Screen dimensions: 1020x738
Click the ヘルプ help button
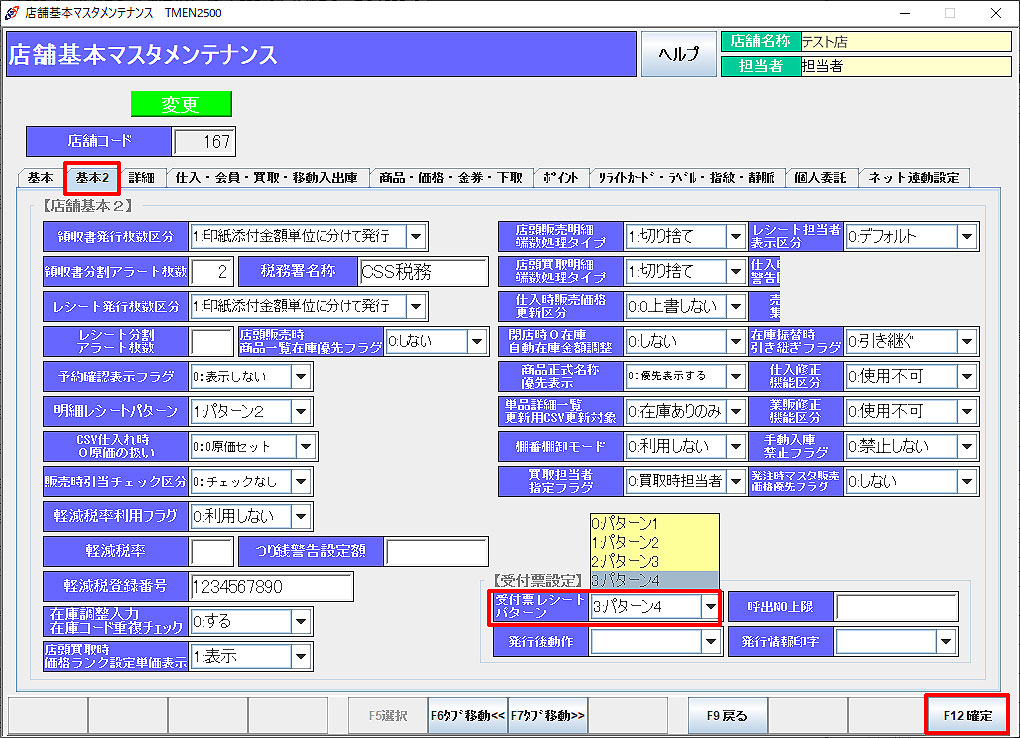679,54
